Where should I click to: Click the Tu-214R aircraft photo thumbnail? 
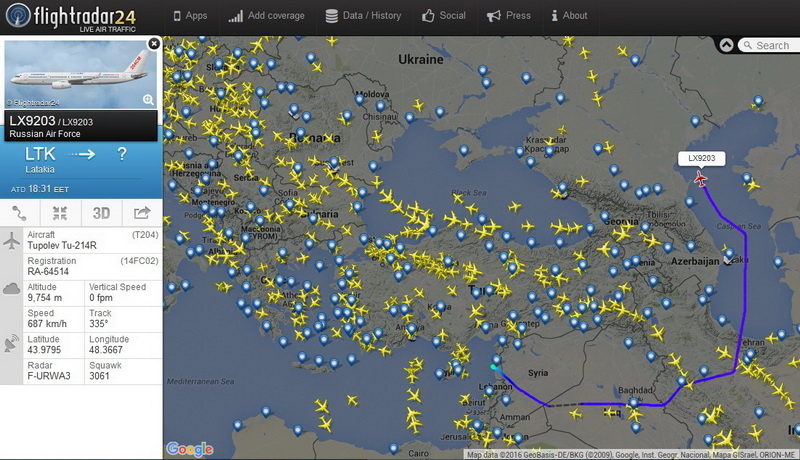[81, 74]
